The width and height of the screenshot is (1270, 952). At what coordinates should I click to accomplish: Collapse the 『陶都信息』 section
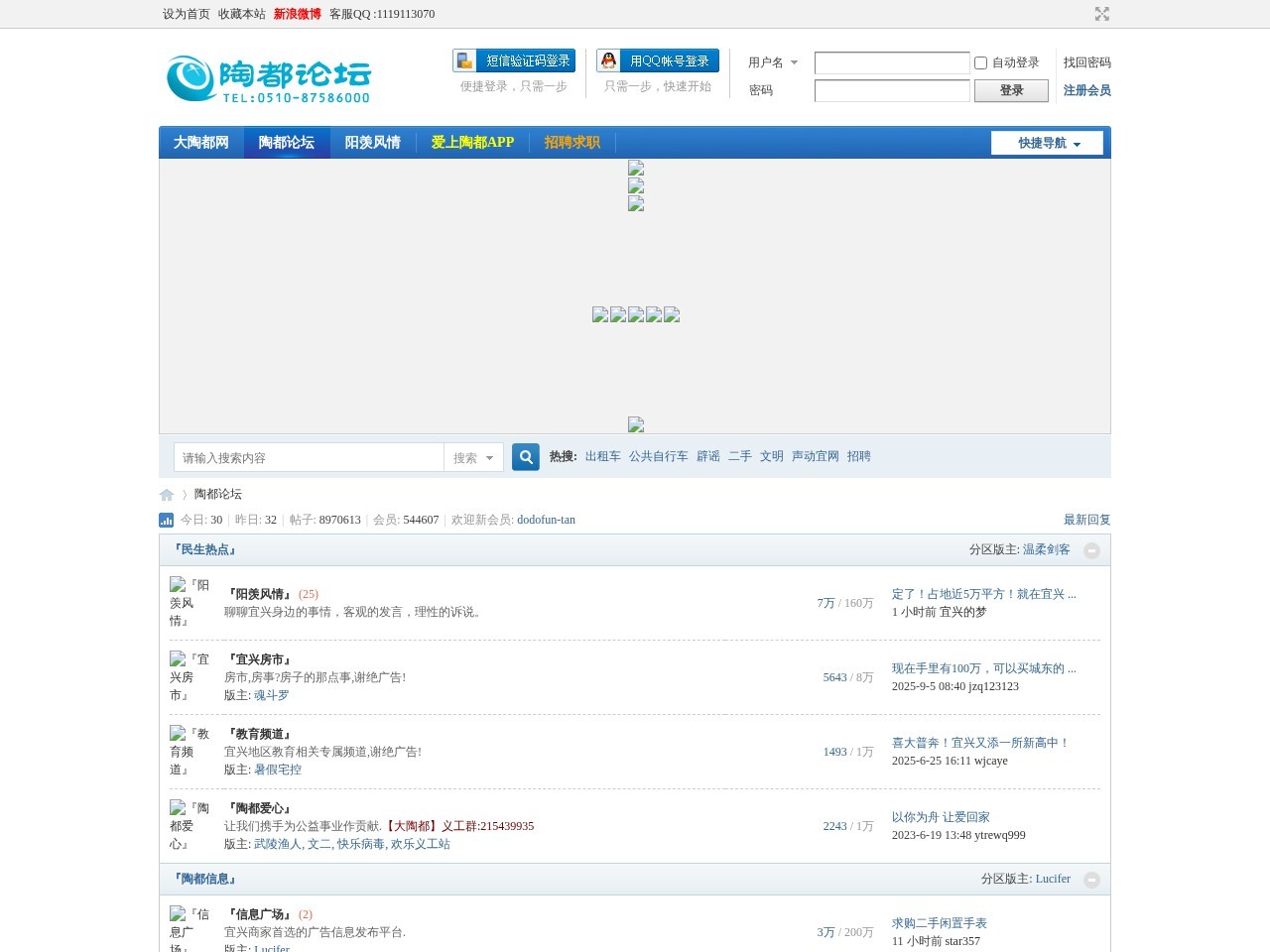click(1091, 879)
